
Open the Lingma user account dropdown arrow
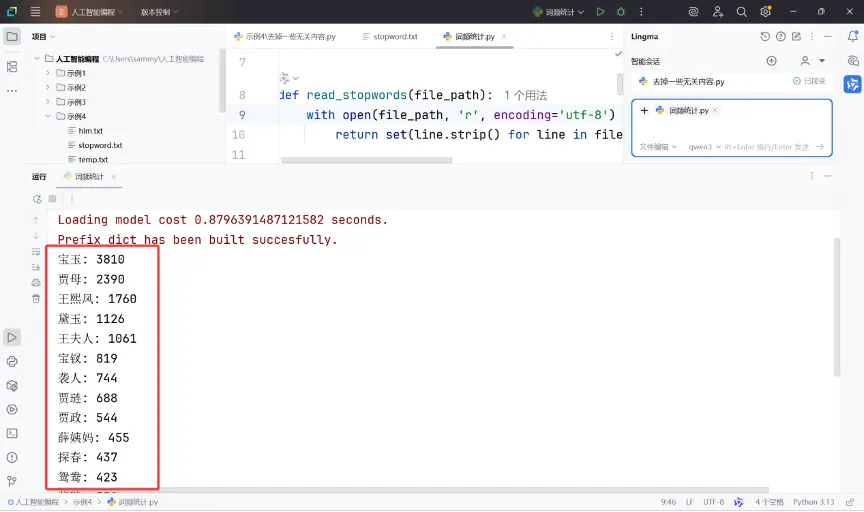point(822,61)
